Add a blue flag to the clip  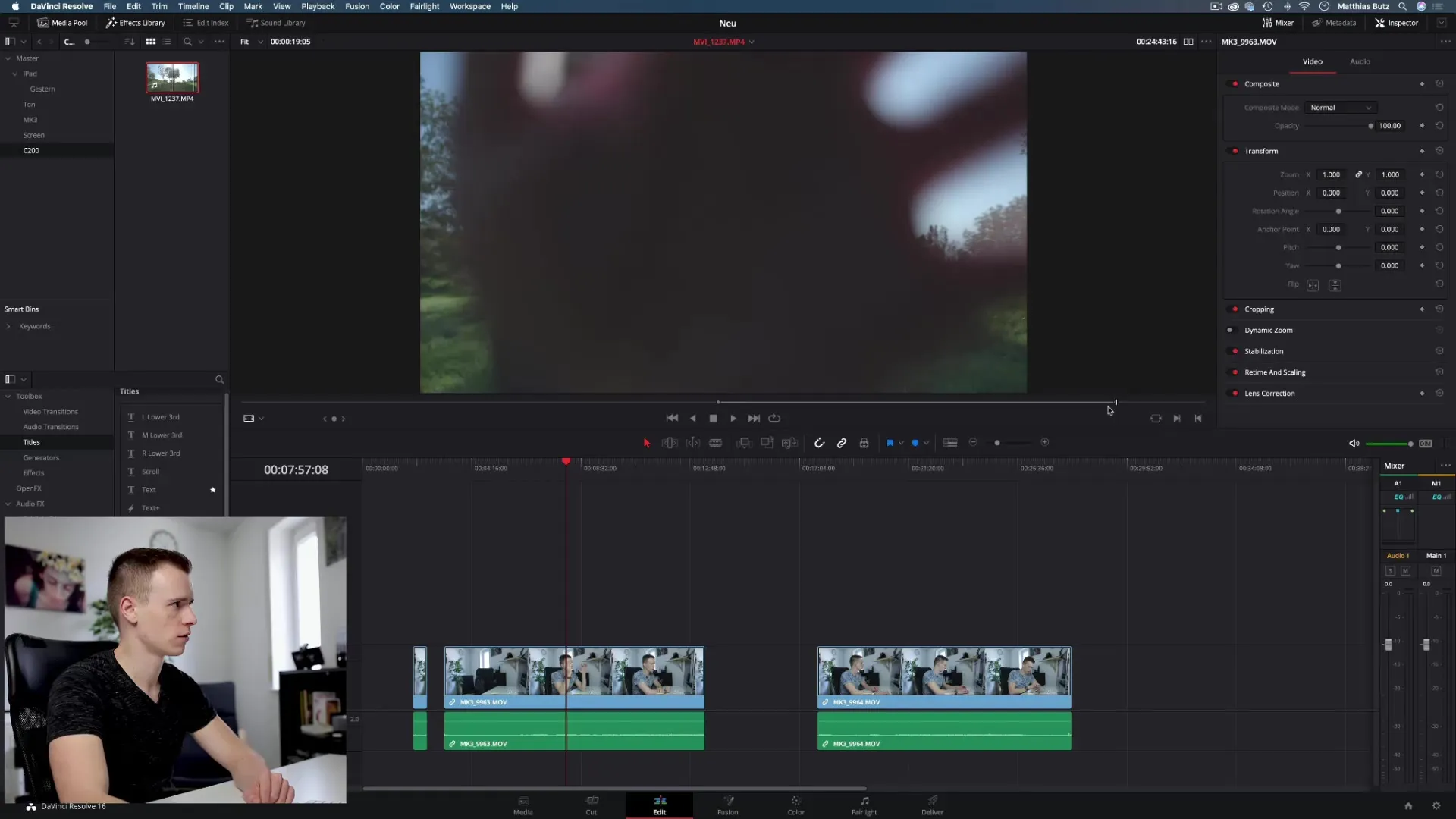click(890, 443)
